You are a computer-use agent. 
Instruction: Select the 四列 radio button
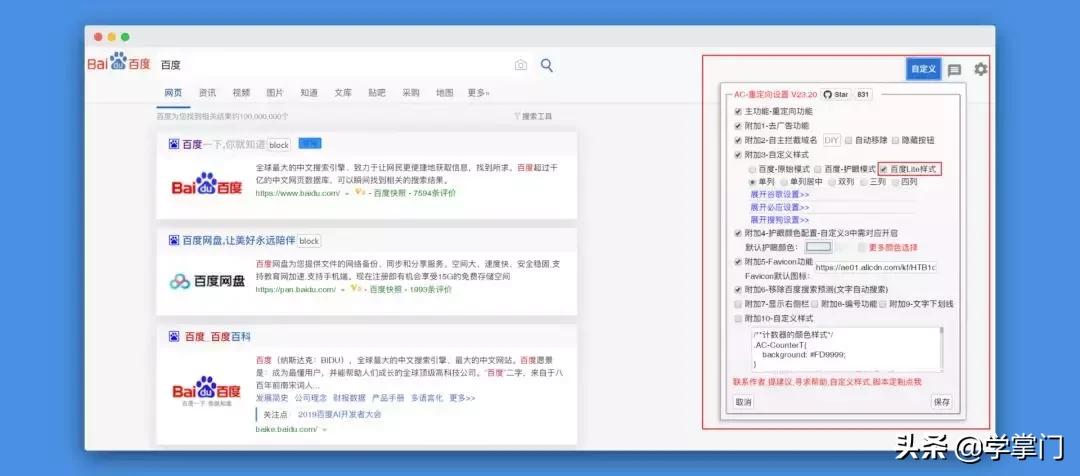pyautogui.click(x=895, y=183)
